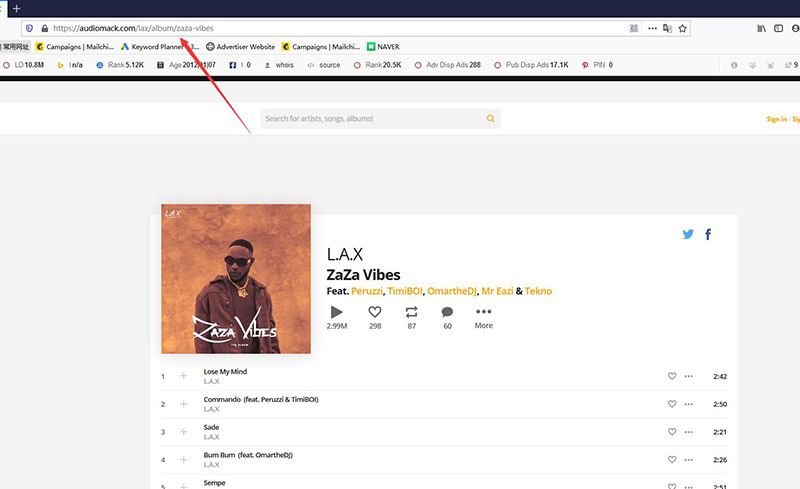The height and width of the screenshot is (489, 800).
Task: Open featured artist TimiBOI link
Action: 405,291
